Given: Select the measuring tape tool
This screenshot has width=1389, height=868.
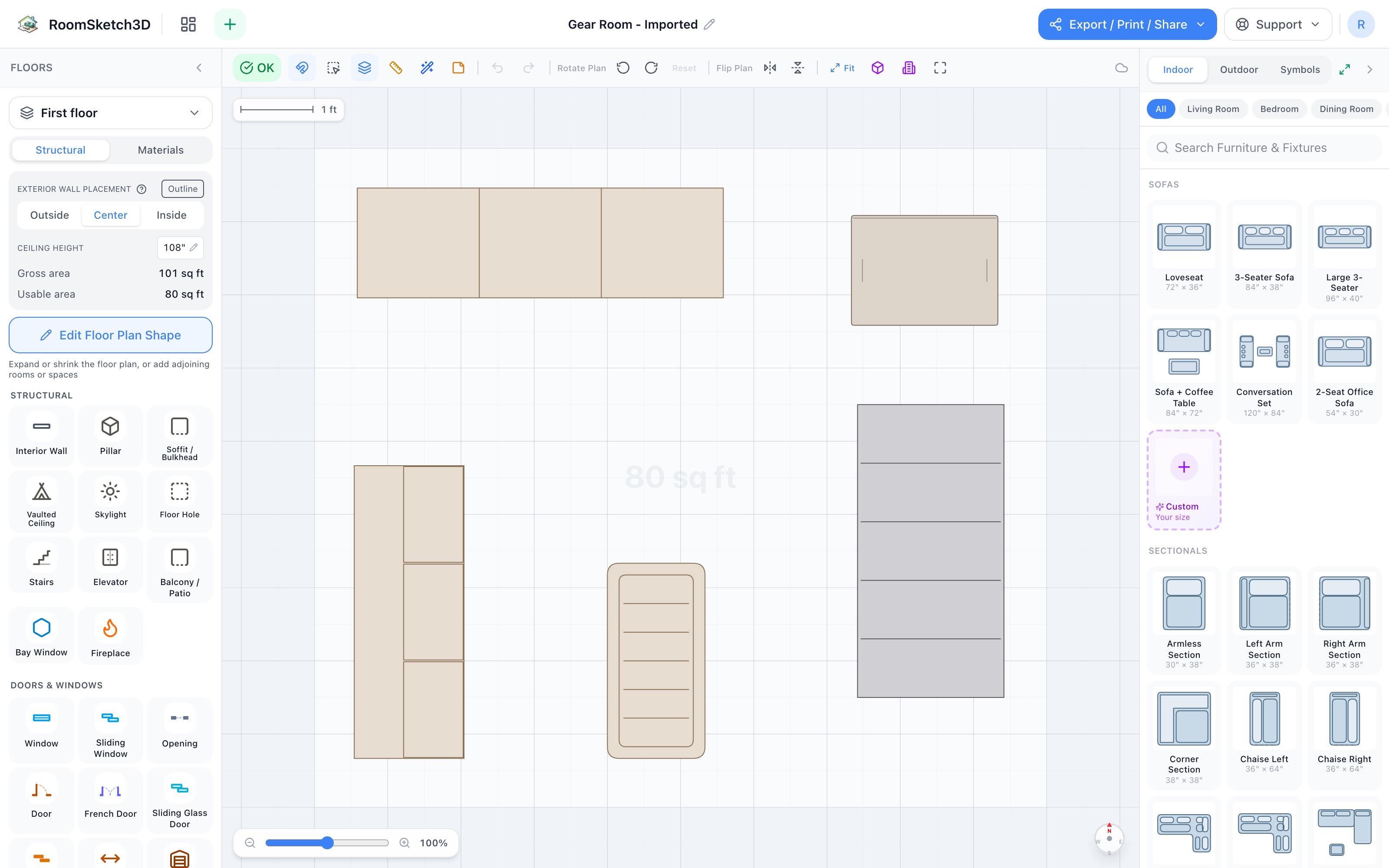Looking at the screenshot, I should click(395, 68).
